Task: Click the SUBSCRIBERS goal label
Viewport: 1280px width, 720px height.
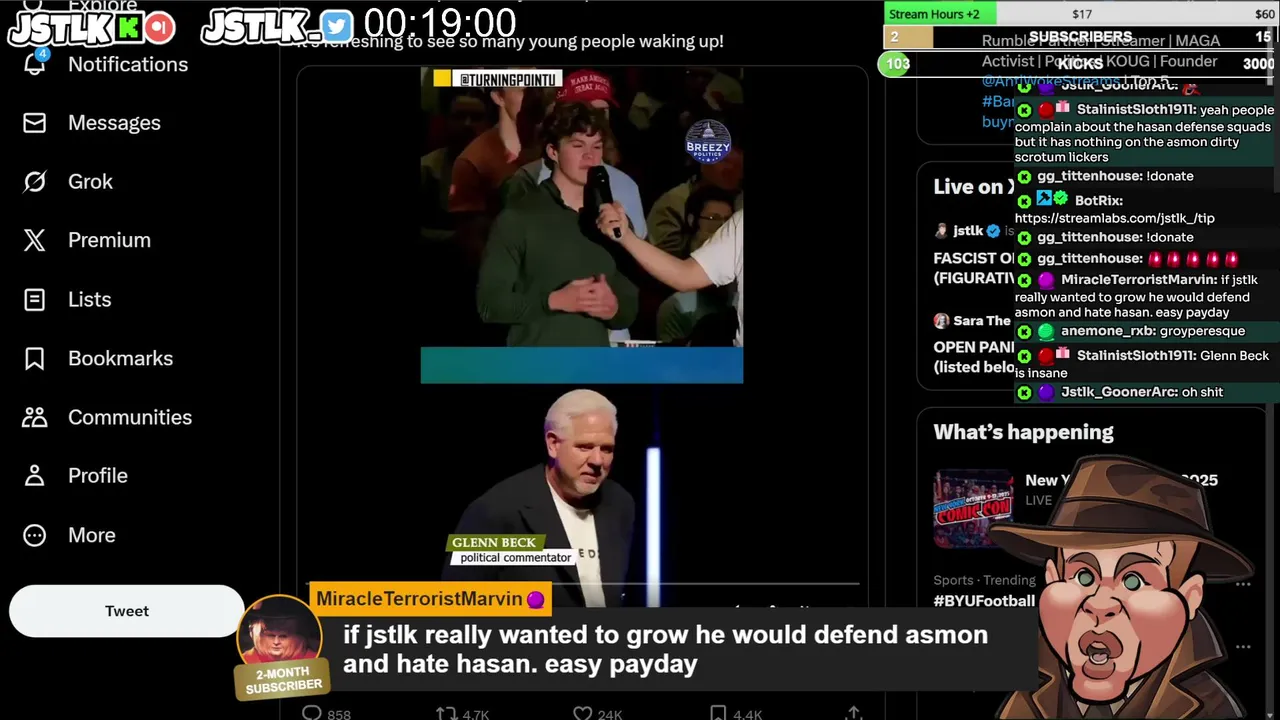Action: click(x=1080, y=37)
